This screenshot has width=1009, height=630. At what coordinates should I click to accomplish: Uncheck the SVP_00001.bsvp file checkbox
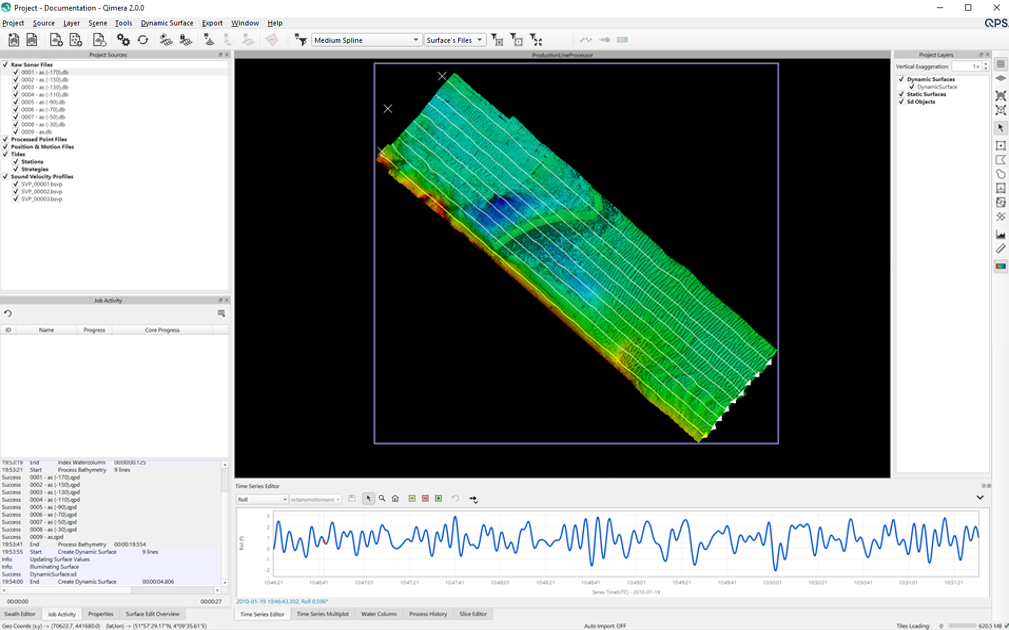[16, 184]
